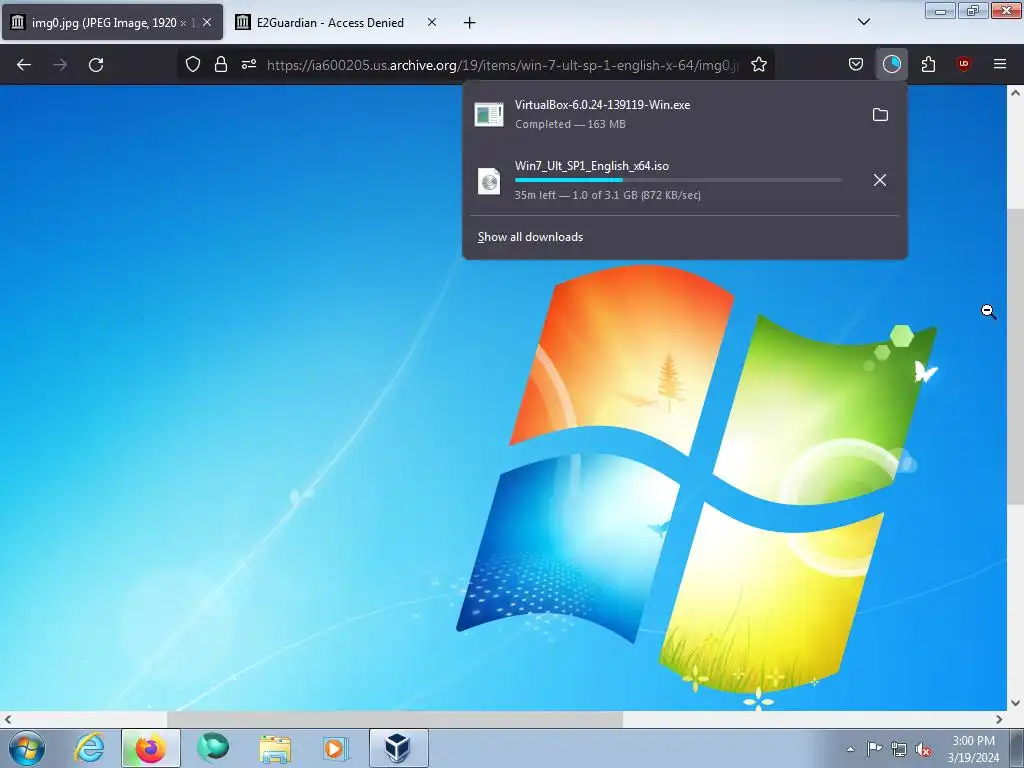Close the E2Guardian Access Denied tab
Screen dimensions: 1024x768
[432, 22]
